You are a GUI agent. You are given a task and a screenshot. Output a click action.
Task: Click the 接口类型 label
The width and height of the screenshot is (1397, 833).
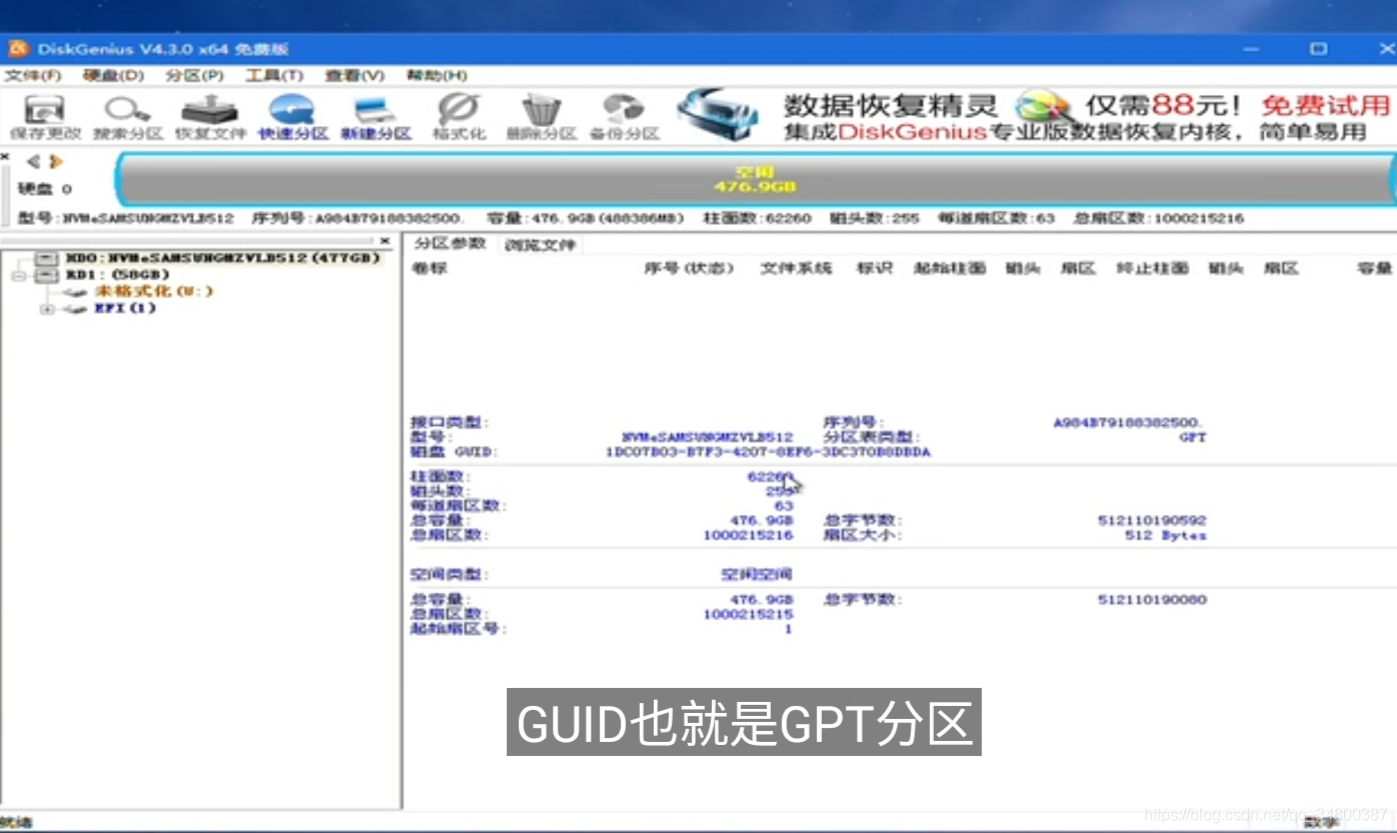coord(450,423)
